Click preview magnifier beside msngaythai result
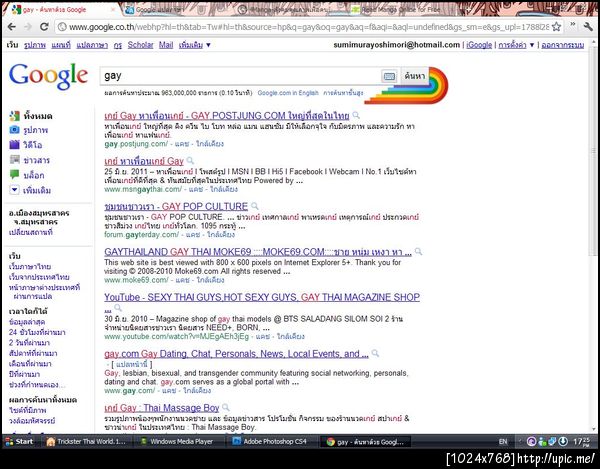This screenshot has height=469, width=600. point(190,161)
